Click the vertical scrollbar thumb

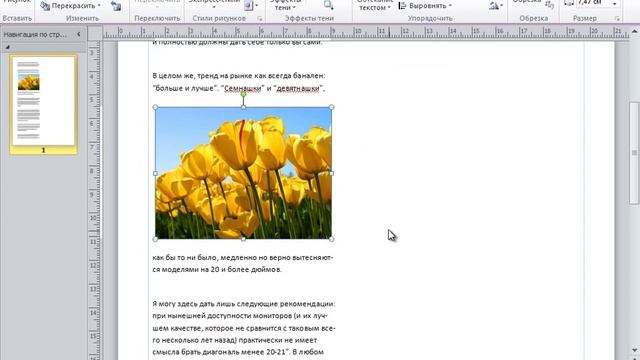[x=634, y=153]
